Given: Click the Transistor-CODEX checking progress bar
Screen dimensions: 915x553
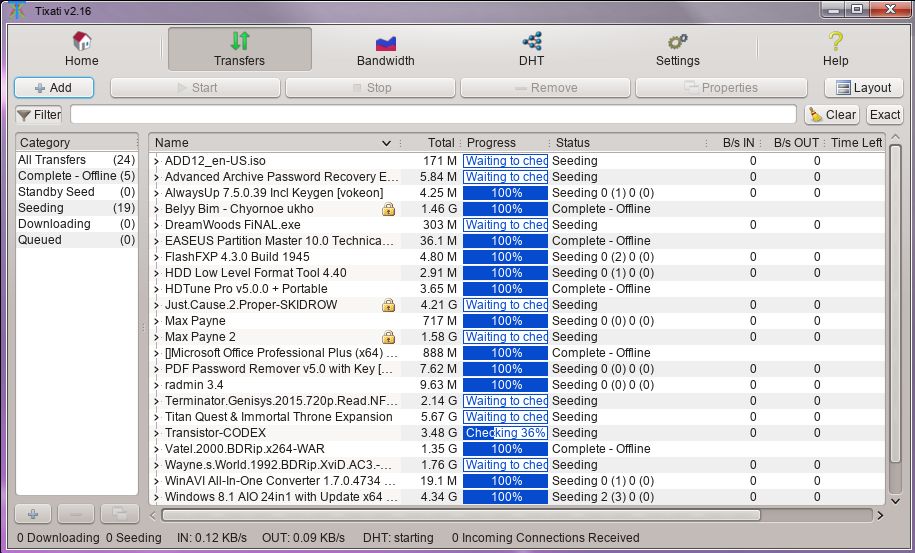Looking at the screenshot, I should point(505,433).
